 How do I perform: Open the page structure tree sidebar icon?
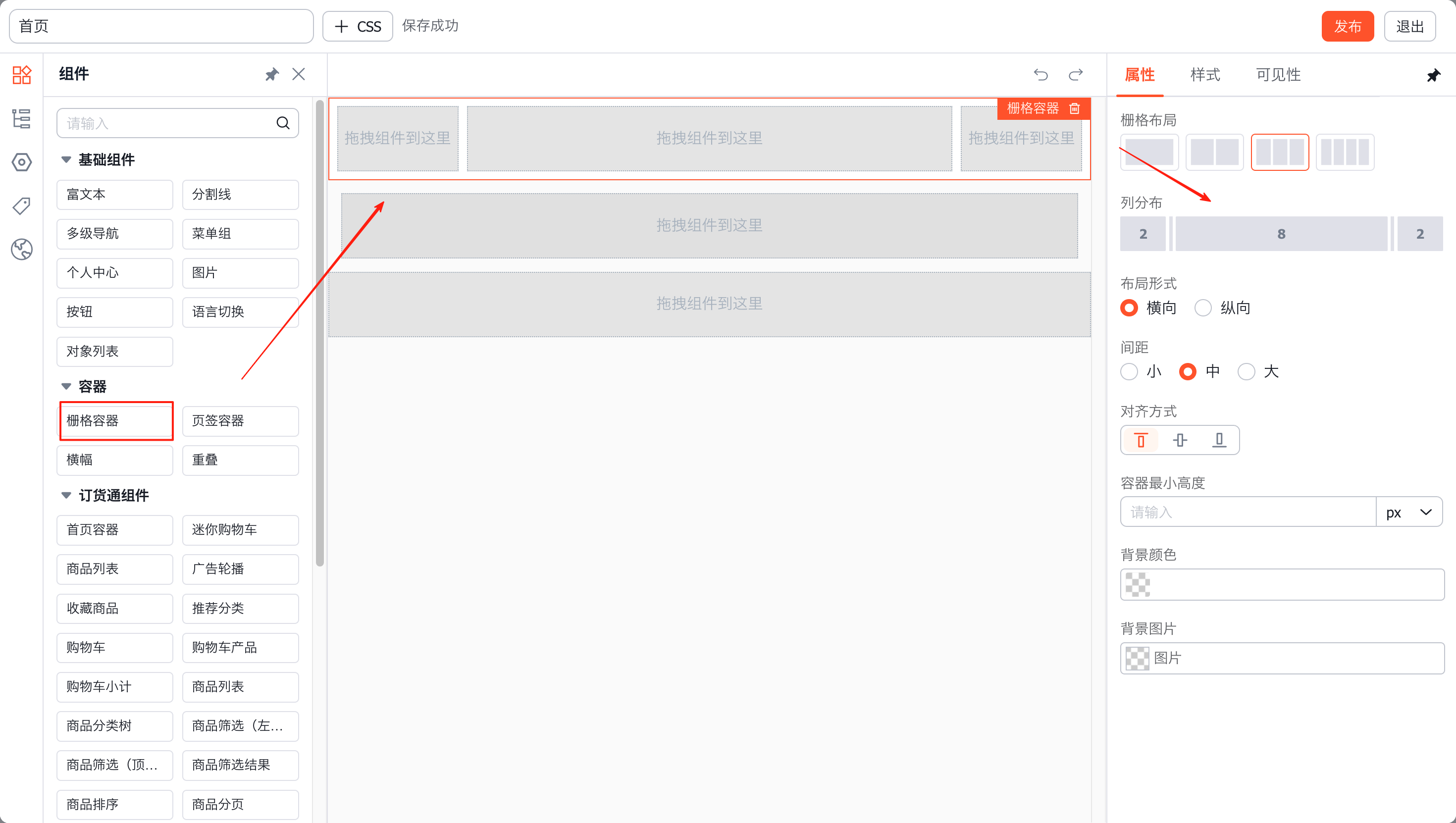[x=21, y=119]
